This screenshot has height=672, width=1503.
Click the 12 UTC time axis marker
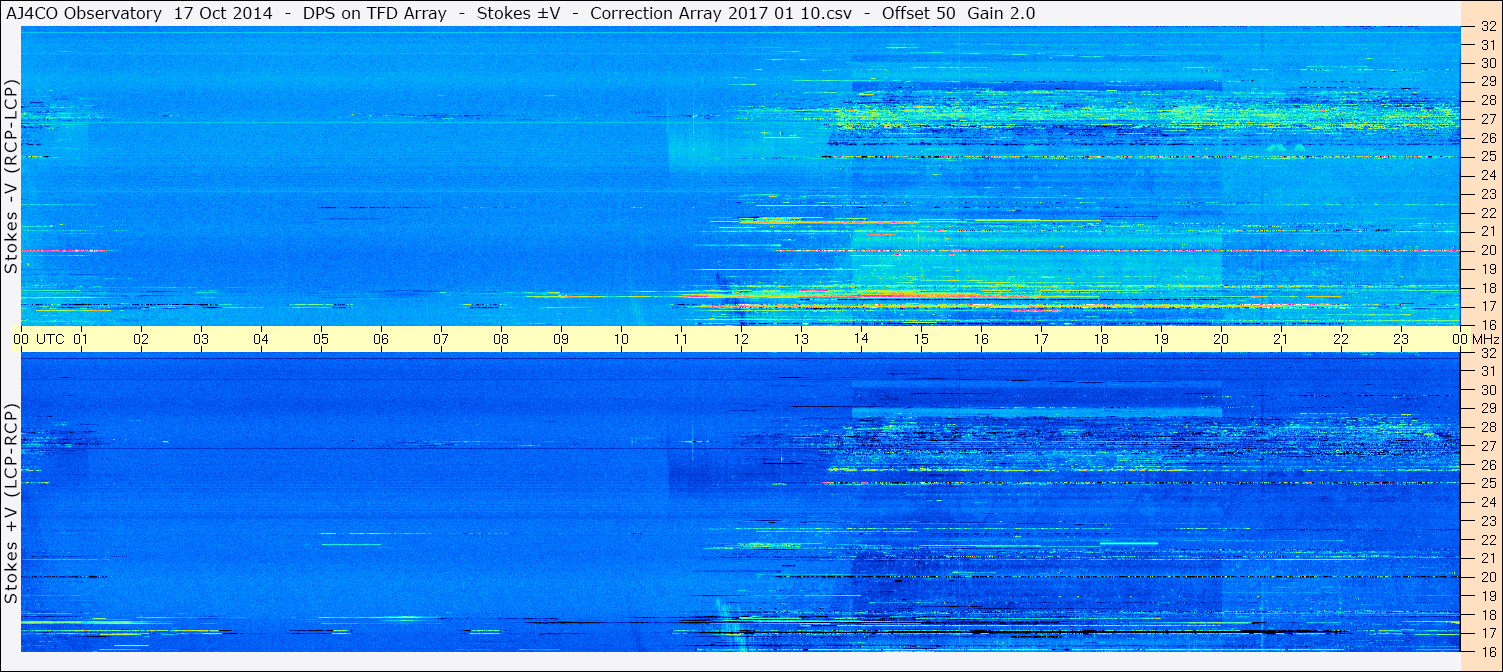(x=741, y=340)
